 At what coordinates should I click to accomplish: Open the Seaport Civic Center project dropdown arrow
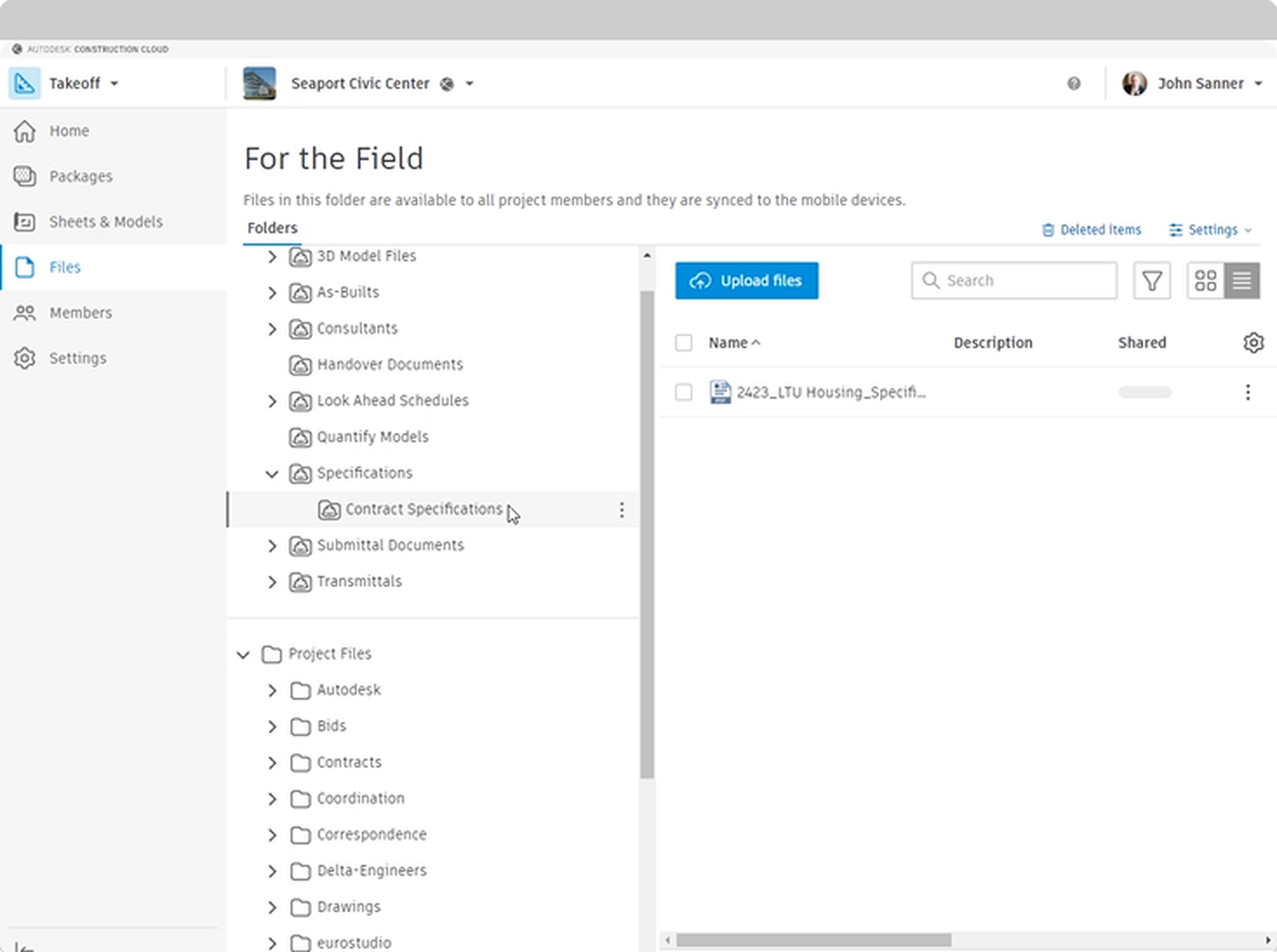[x=470, y=84]
